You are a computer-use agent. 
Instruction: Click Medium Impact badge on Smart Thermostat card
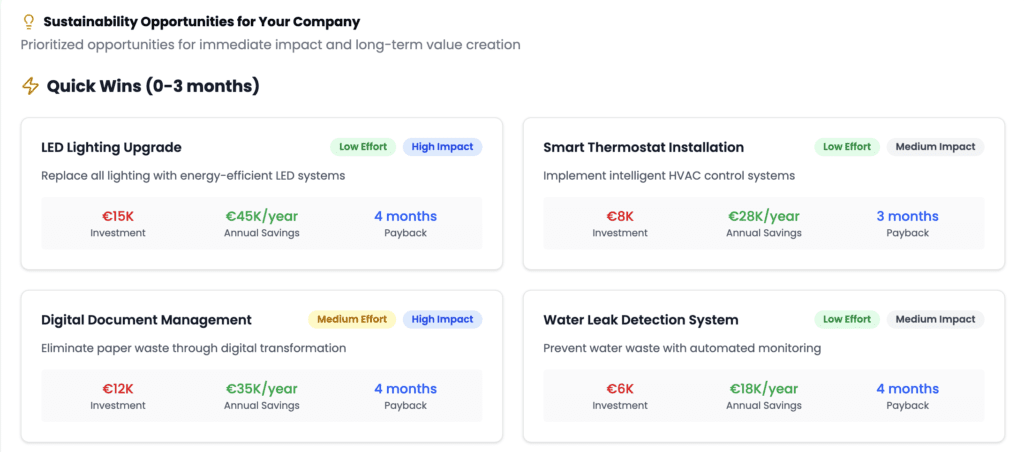(x=936, y=147)
